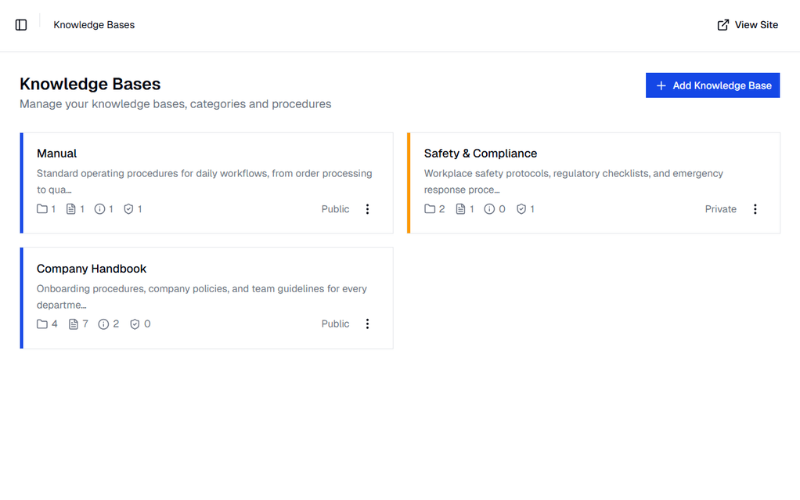800x500 pixels.
Task: Open the Safety & Compliance knowledge base
Action: tap(480, 153)
